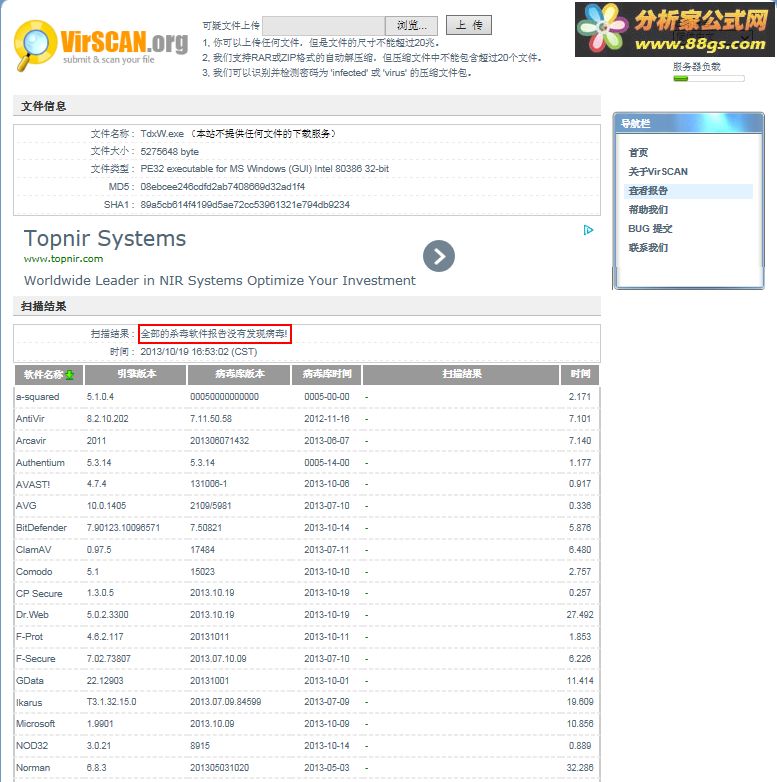Click the F-Prot row name

click(29, 637)
